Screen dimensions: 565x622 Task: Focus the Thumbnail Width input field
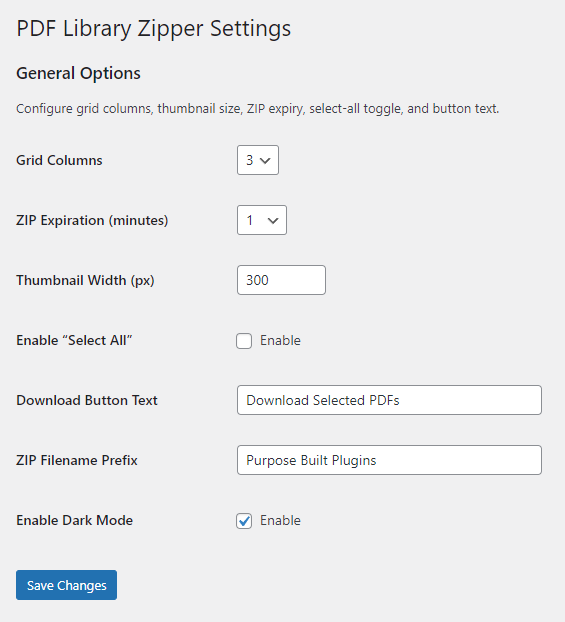281,280
